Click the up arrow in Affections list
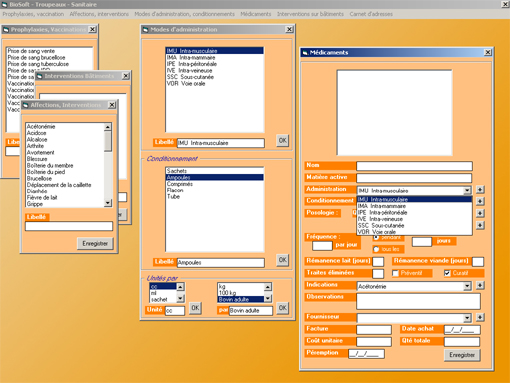The width and height of the screenshot is (510, 383). click(108, 127)
